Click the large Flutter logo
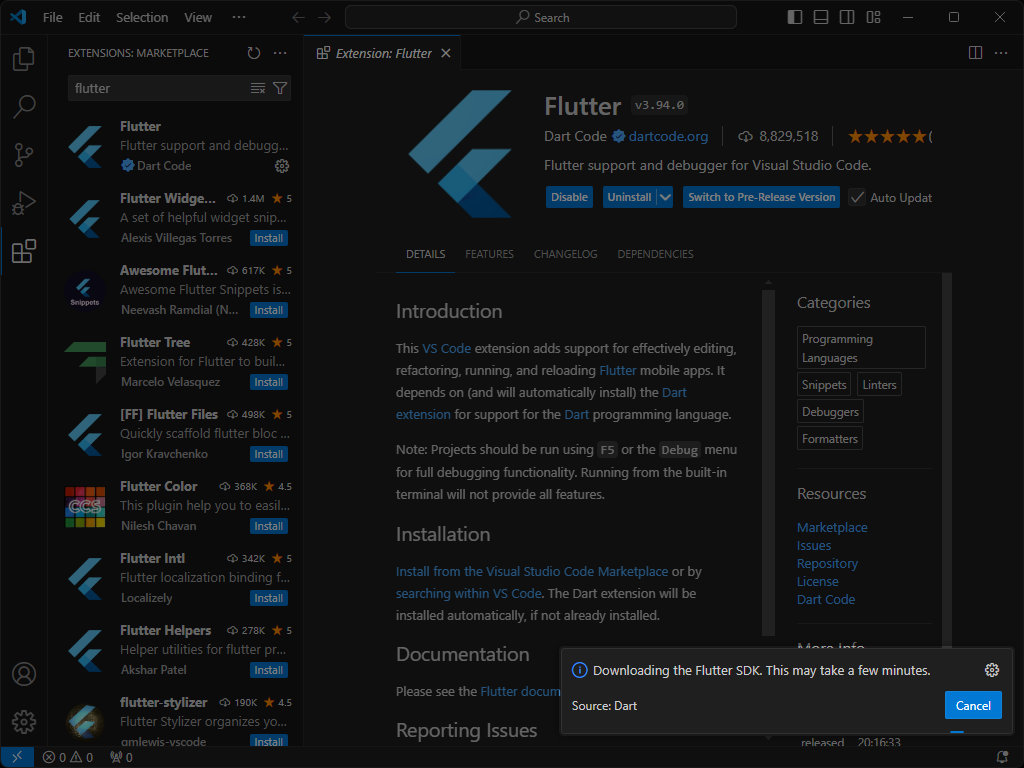 [x=460, y=153]
